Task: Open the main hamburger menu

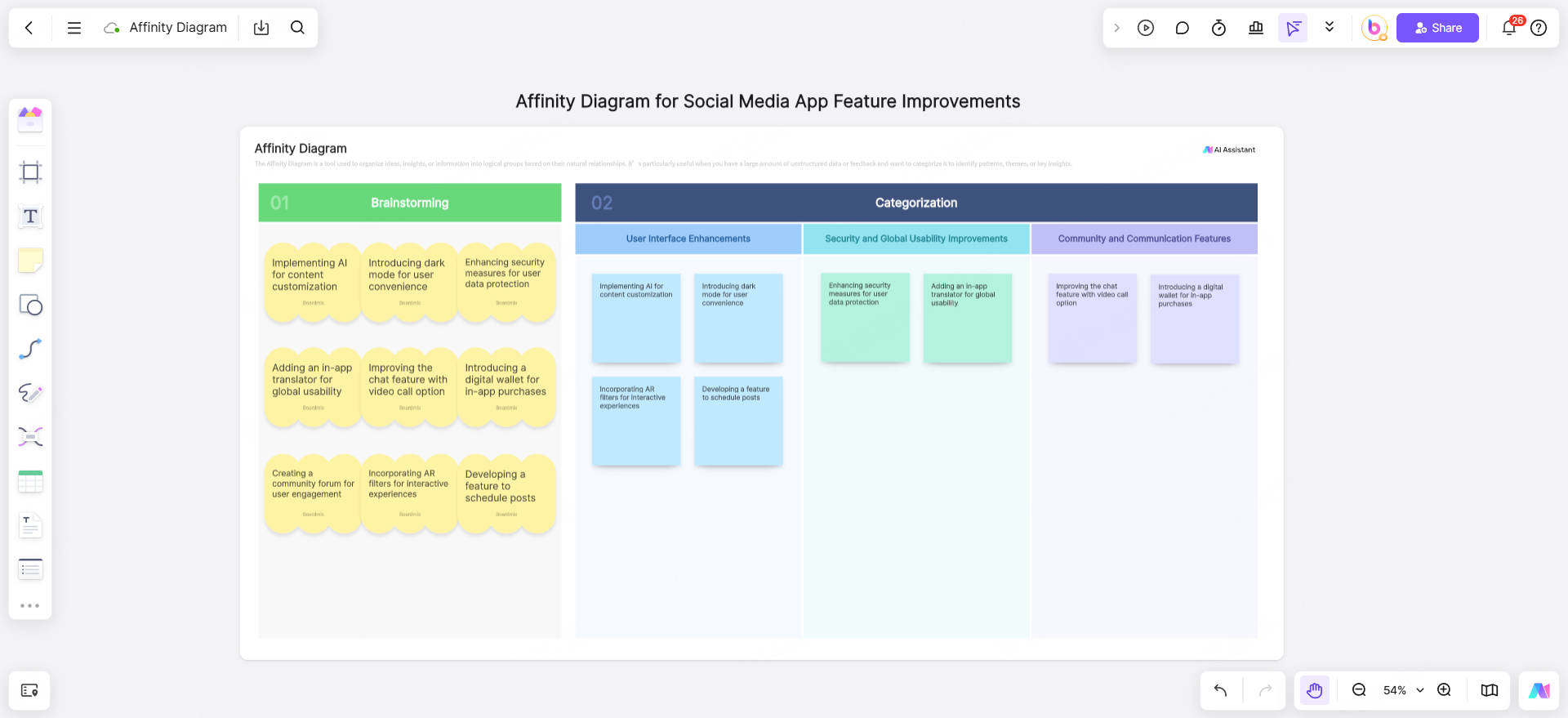Action: 73,28
